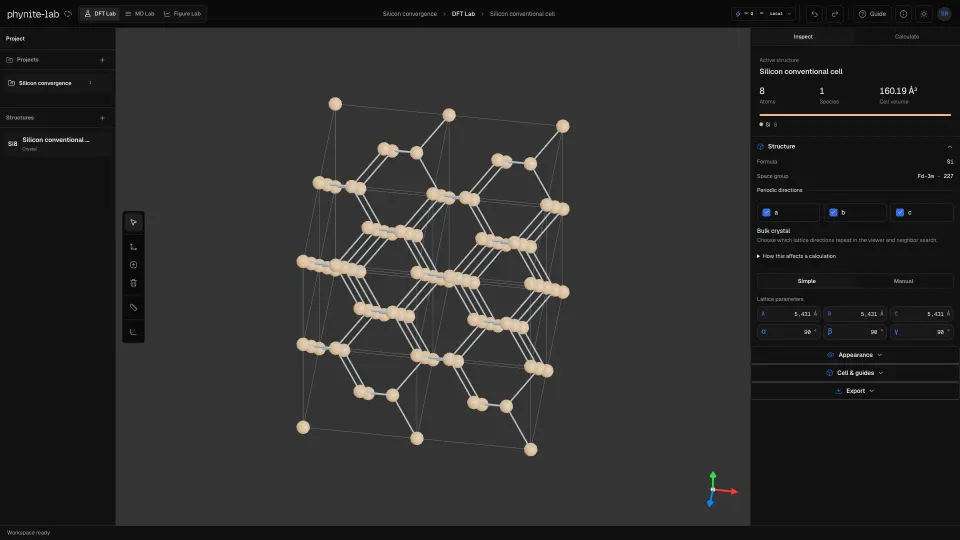Screen dimensions: 960x540
Task: Click the 'Workspace ready' status text
Action: pyautogui.click(x=28, y=533)
